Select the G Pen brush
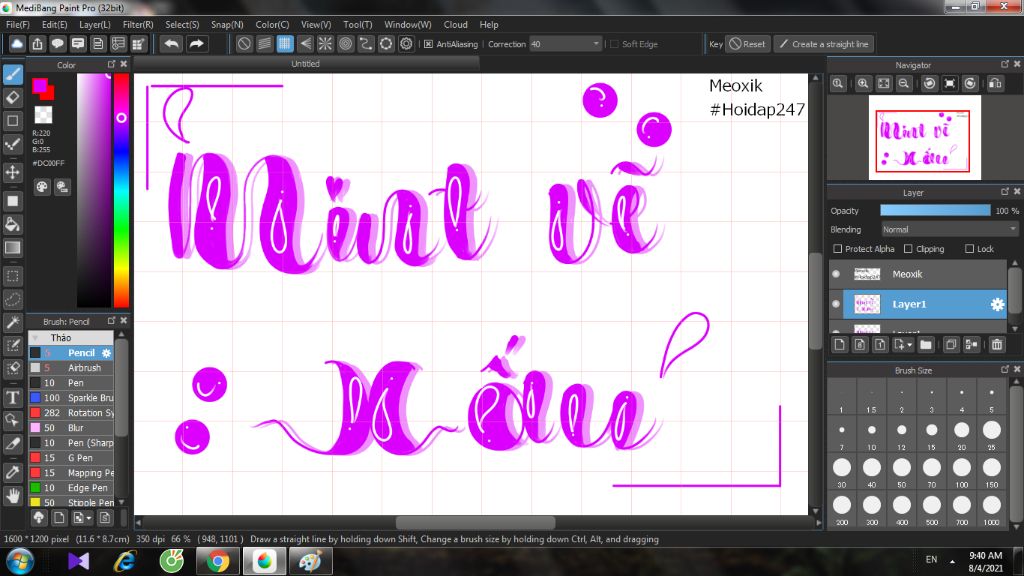This screenshot has height=576, width=1024. pyautogui.click(x=72, y=458)
